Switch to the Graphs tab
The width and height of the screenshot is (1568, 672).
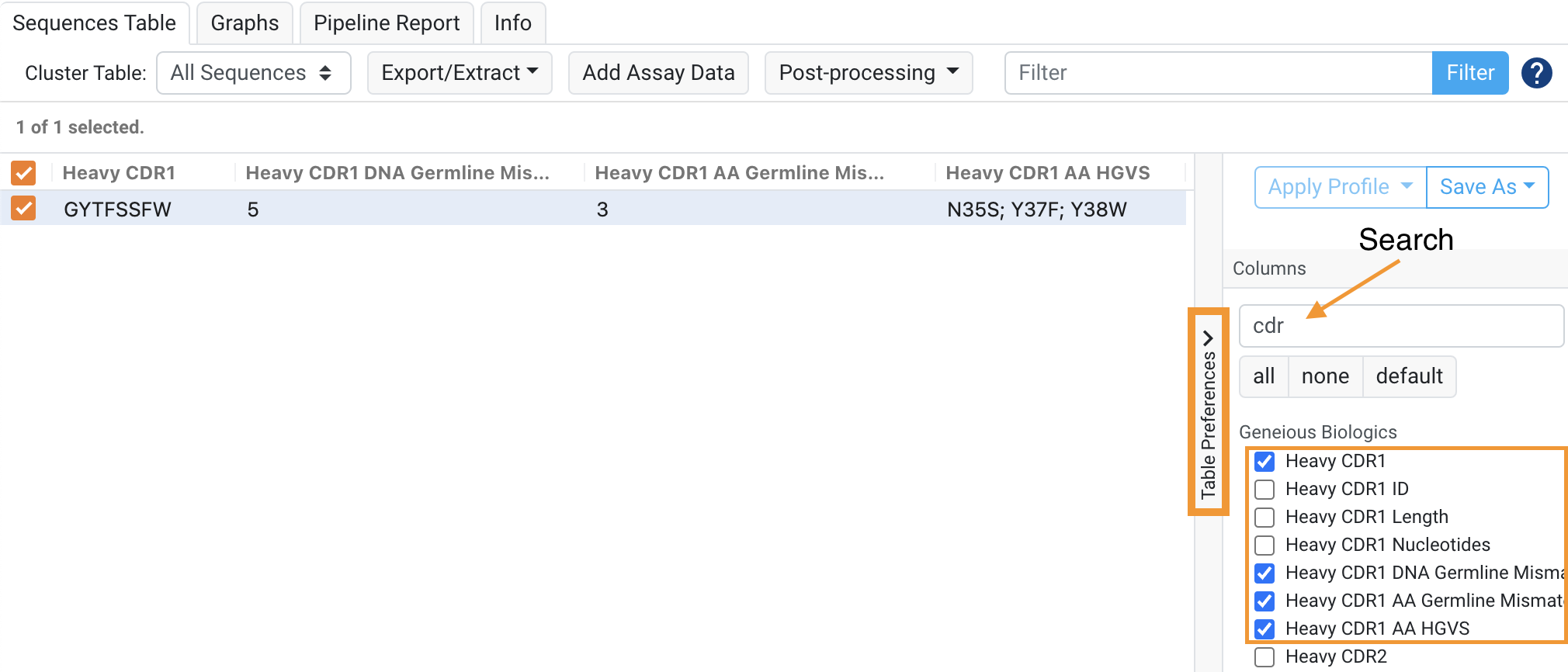point(245,23)
